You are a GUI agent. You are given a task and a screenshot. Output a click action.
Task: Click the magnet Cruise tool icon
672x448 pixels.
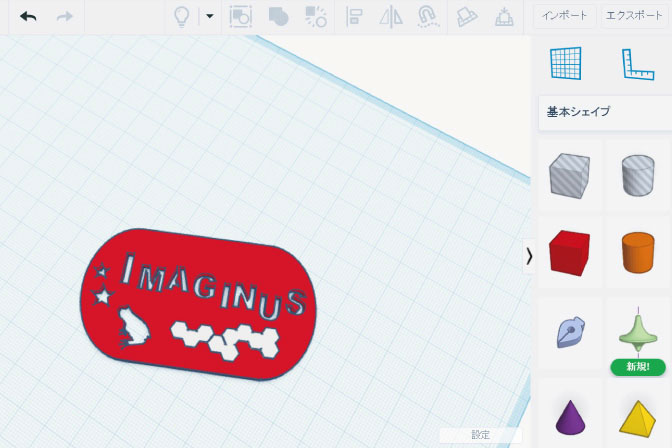(x=427, y=17)
